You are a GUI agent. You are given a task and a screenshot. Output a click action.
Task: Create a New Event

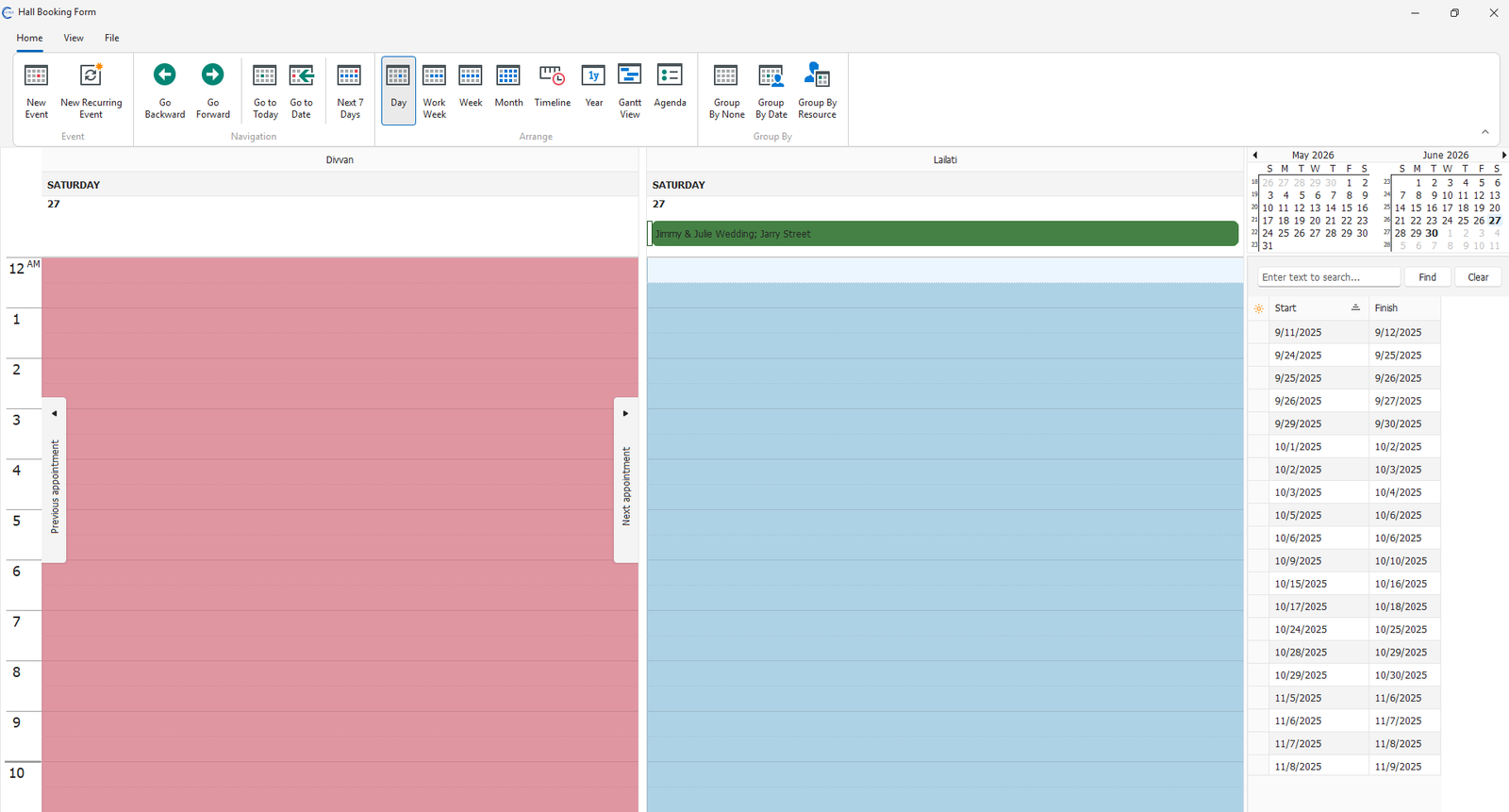tap(36, 91)
